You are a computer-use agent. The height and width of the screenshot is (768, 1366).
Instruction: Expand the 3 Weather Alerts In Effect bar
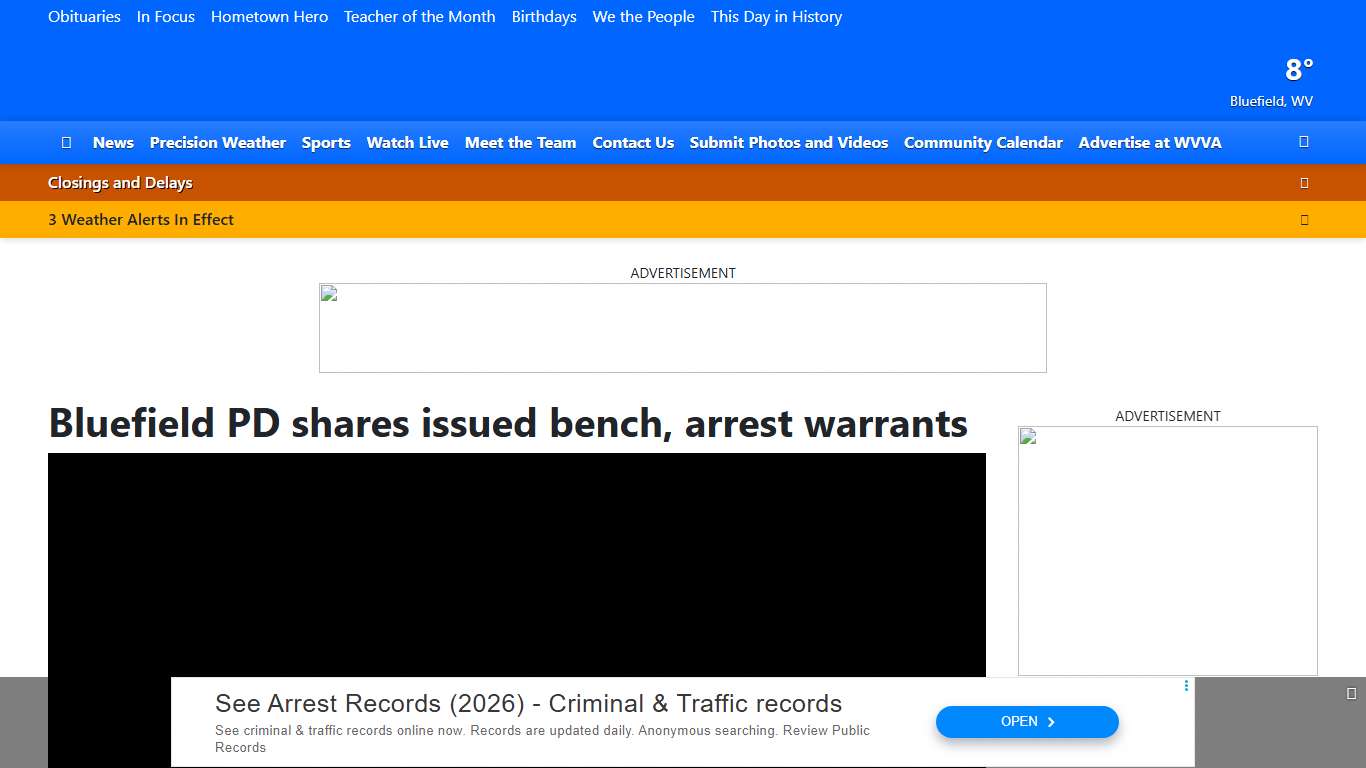141,220
